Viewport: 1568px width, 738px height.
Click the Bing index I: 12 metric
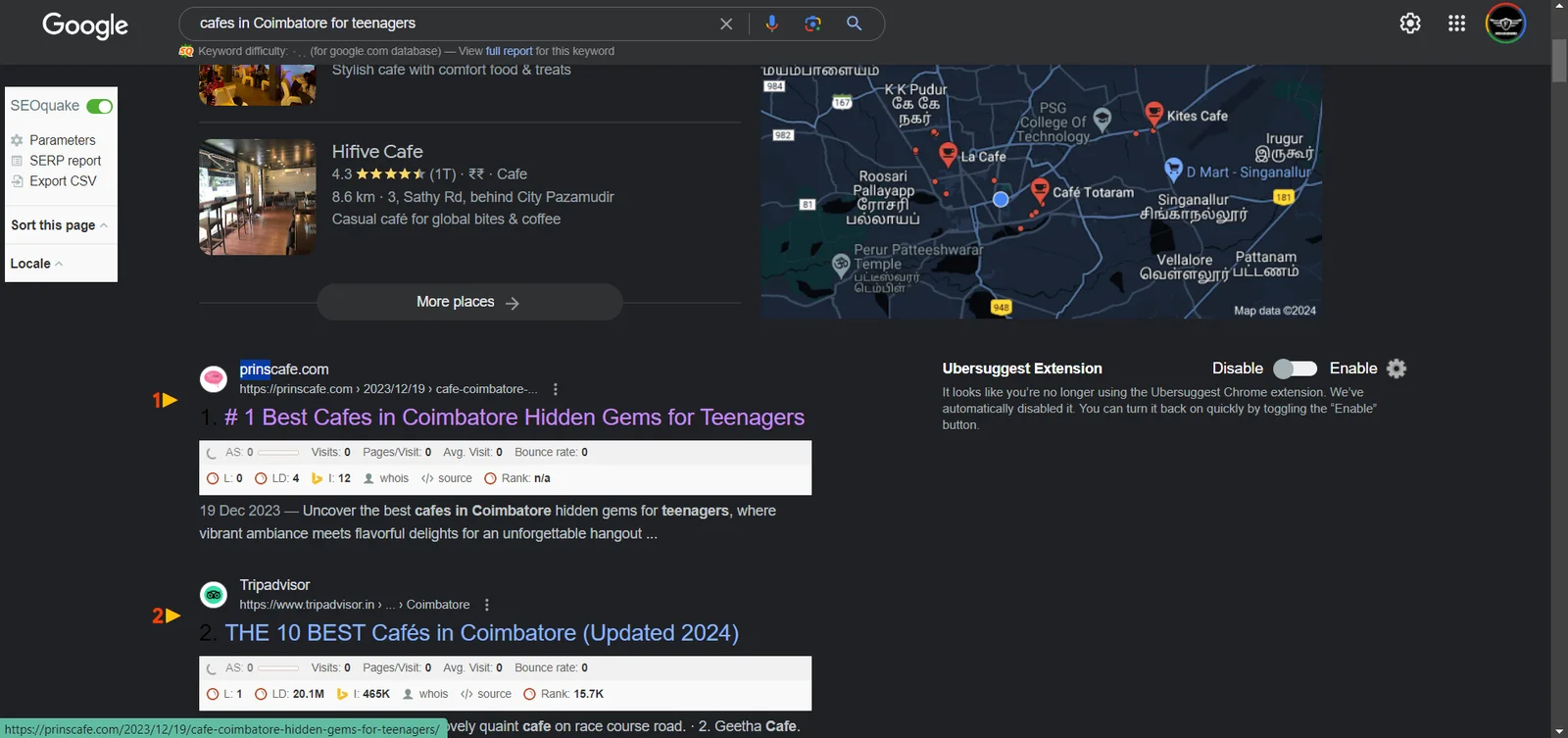pos(331,478)
